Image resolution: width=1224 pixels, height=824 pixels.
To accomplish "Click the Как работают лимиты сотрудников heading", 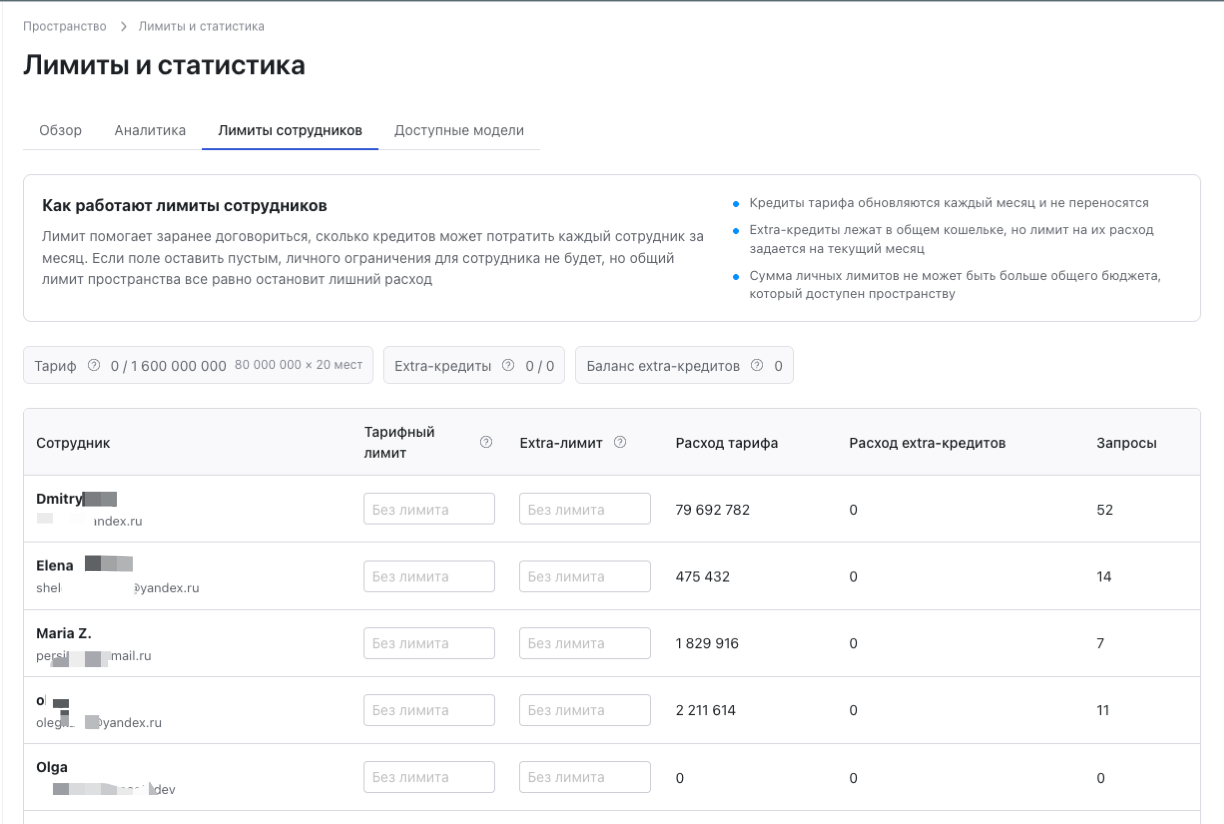I will (185, 206).
